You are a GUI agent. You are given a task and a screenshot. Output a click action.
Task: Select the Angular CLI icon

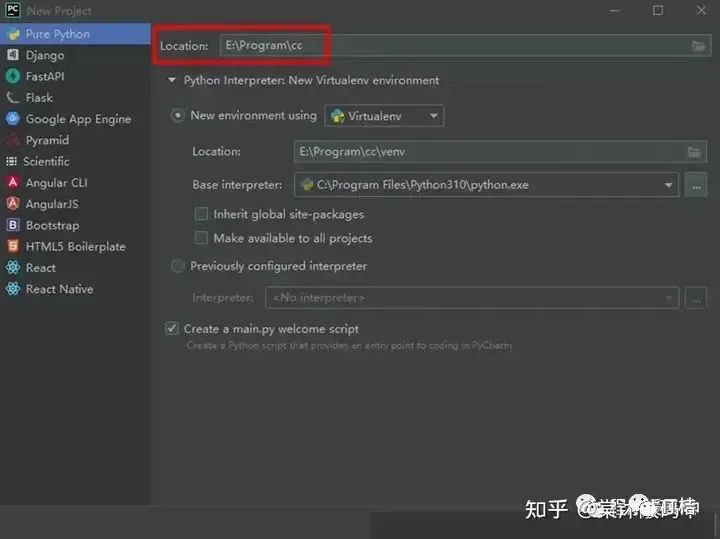click(x=13, y=183)
